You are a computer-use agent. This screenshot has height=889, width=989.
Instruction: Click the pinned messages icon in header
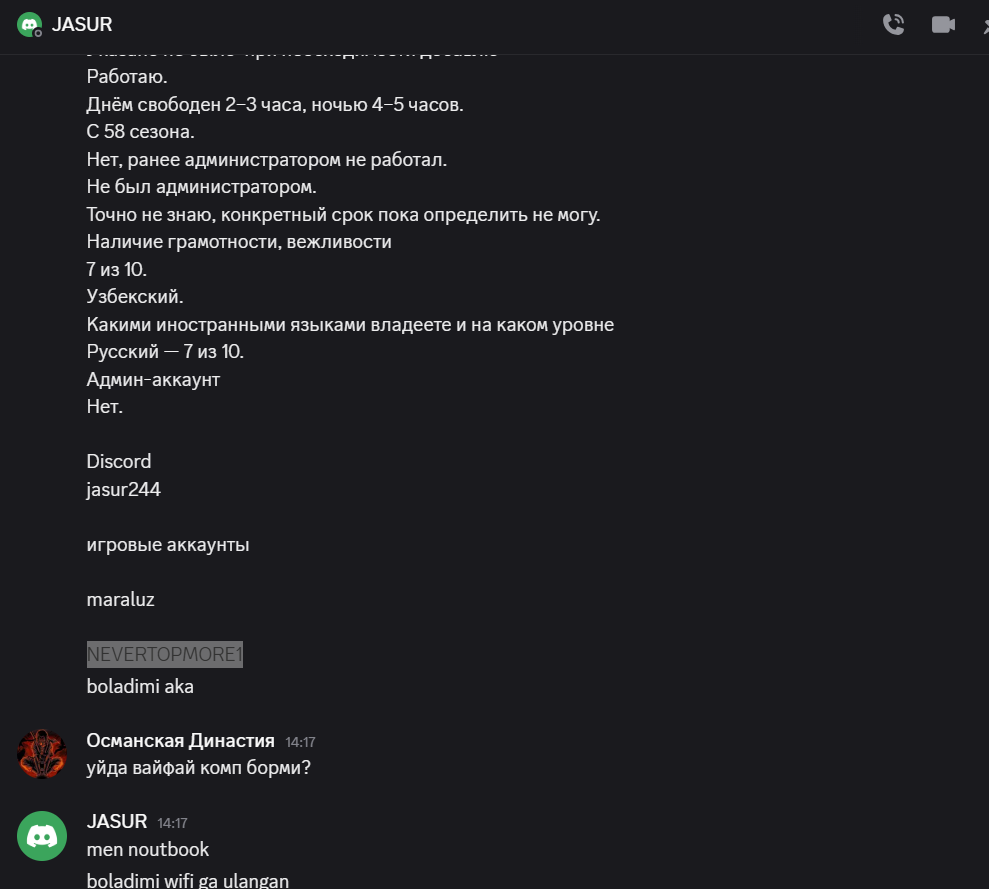coord(984,25)
